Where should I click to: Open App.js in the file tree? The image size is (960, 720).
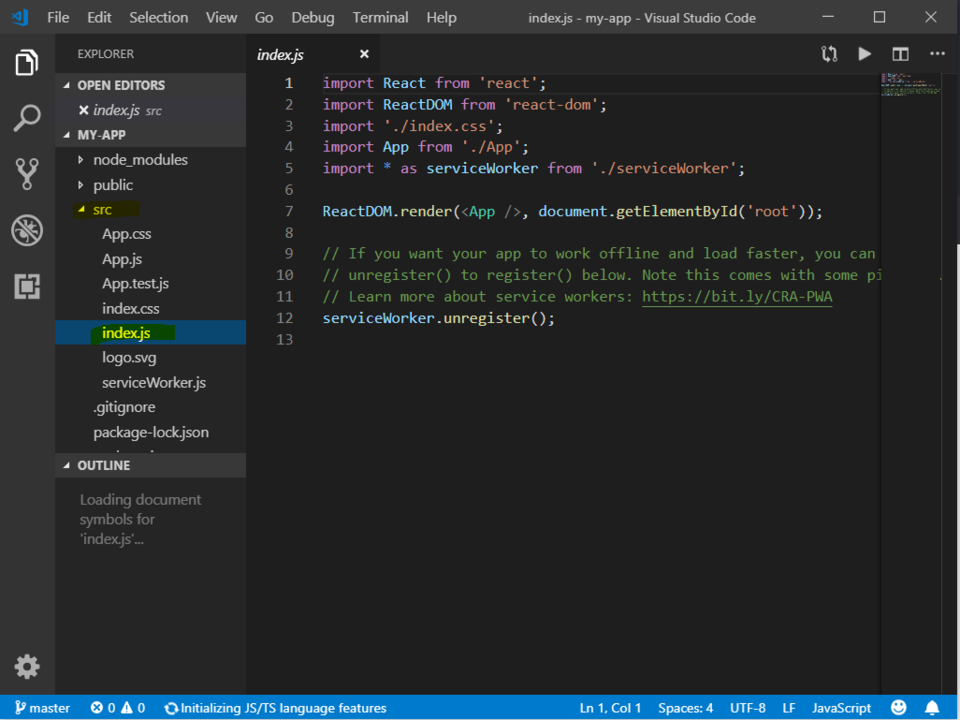pyautogui.click(x=151, y=259)
